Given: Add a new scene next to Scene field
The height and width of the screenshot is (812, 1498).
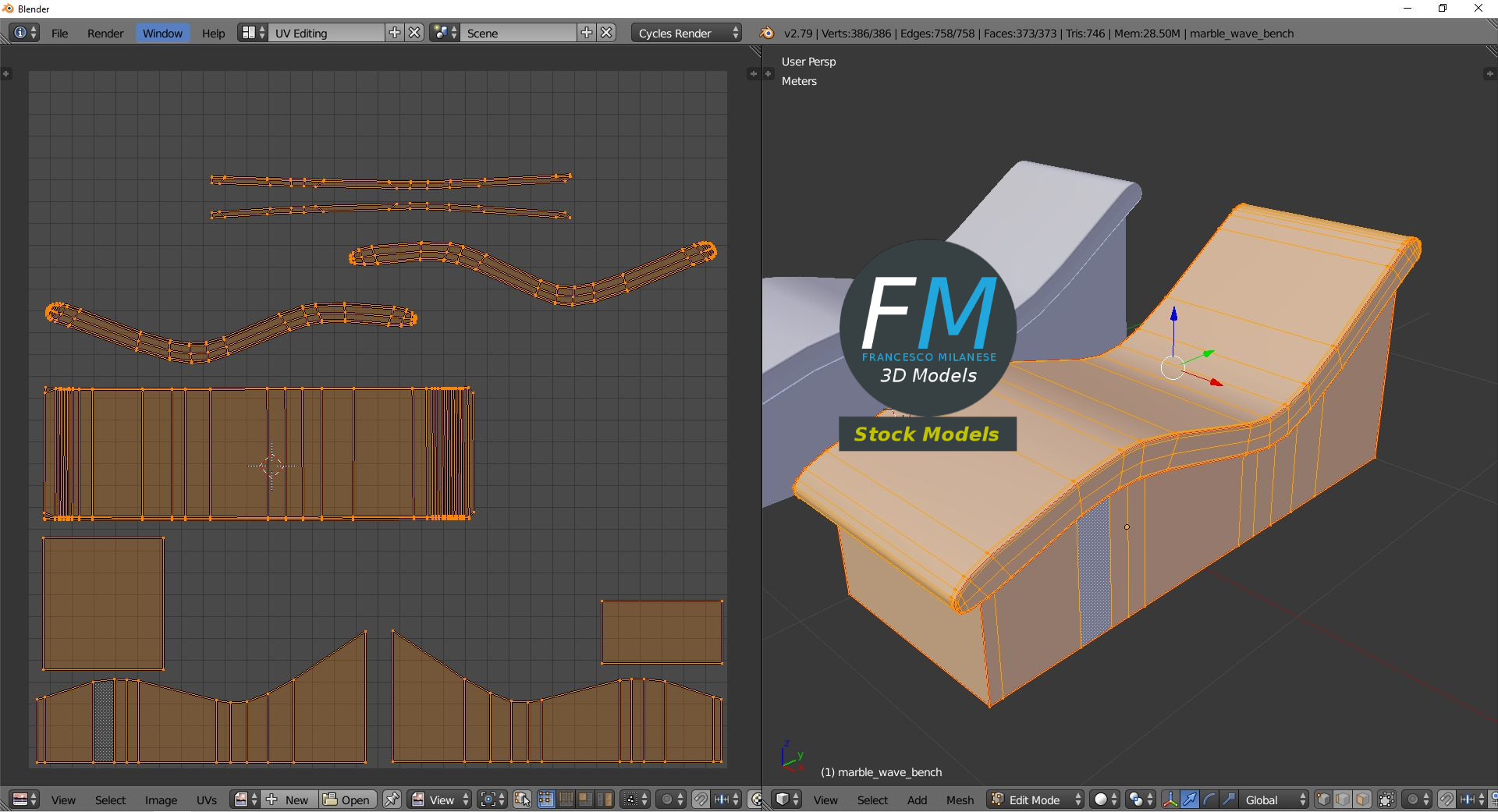Looking at the screenshot, I should (587, 33).
